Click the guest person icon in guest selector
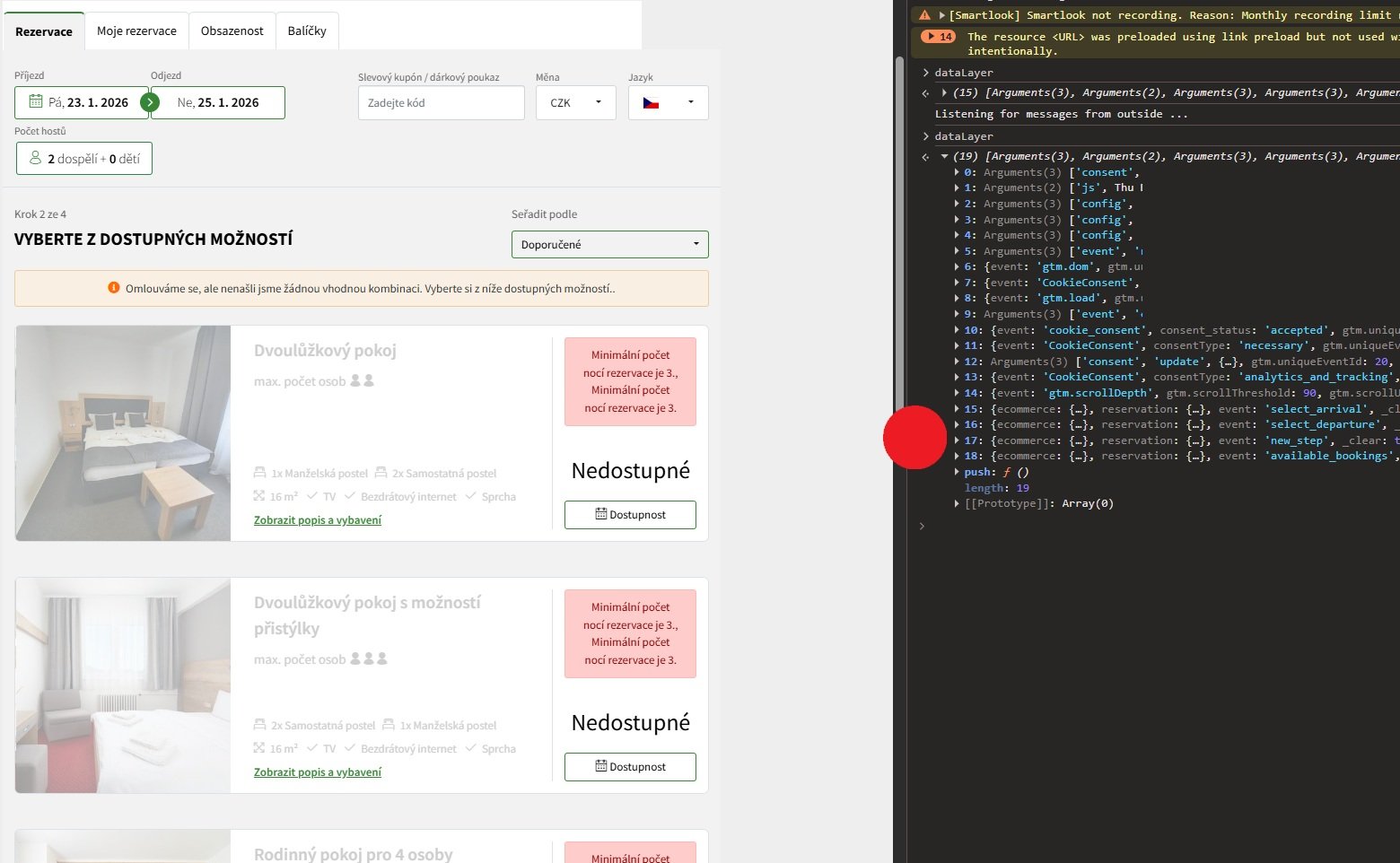Viewport: 1400px width, 863px height. coord(36,158)
